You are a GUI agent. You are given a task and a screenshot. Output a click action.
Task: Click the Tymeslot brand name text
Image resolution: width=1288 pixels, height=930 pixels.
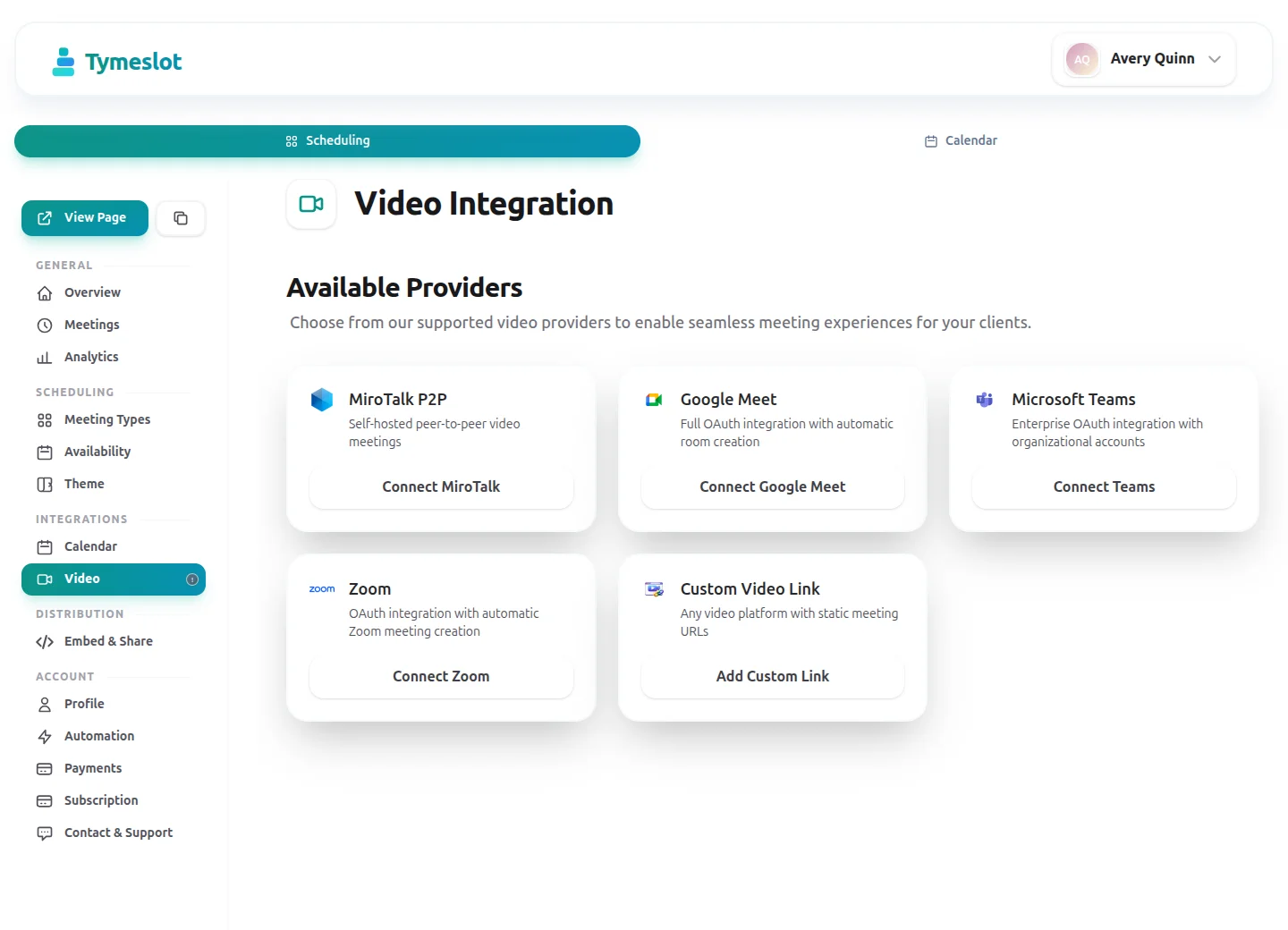[x=133, y=62]
